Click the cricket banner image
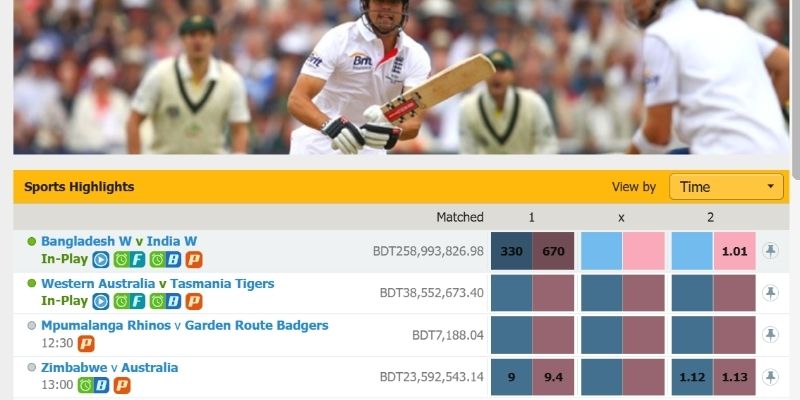800x400 pixels. (401, 77)
